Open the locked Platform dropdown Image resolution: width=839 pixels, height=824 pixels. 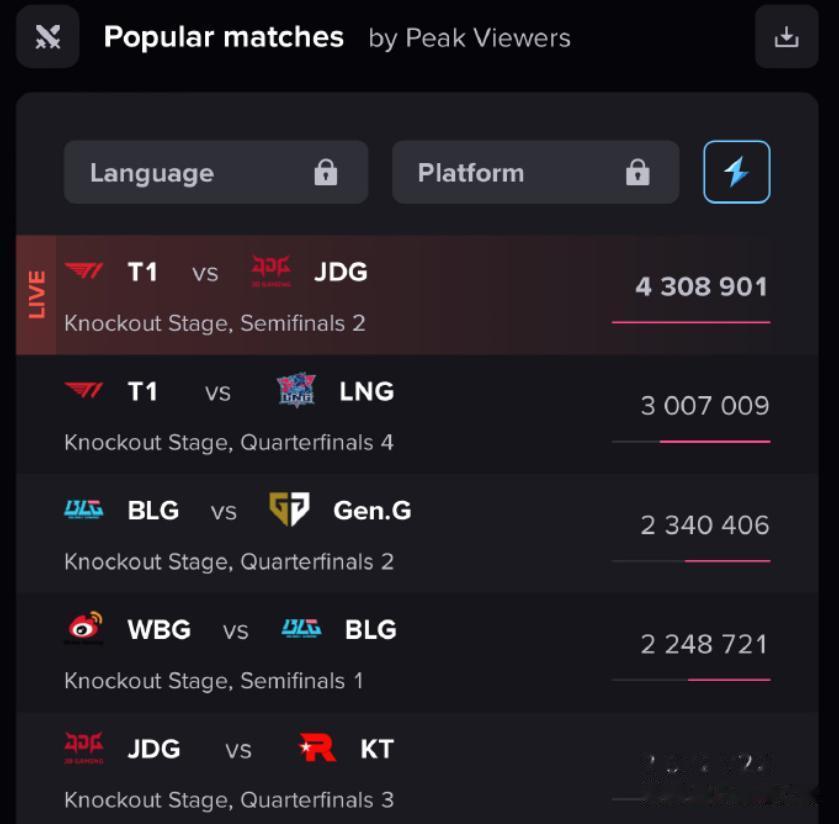(536, 172)
